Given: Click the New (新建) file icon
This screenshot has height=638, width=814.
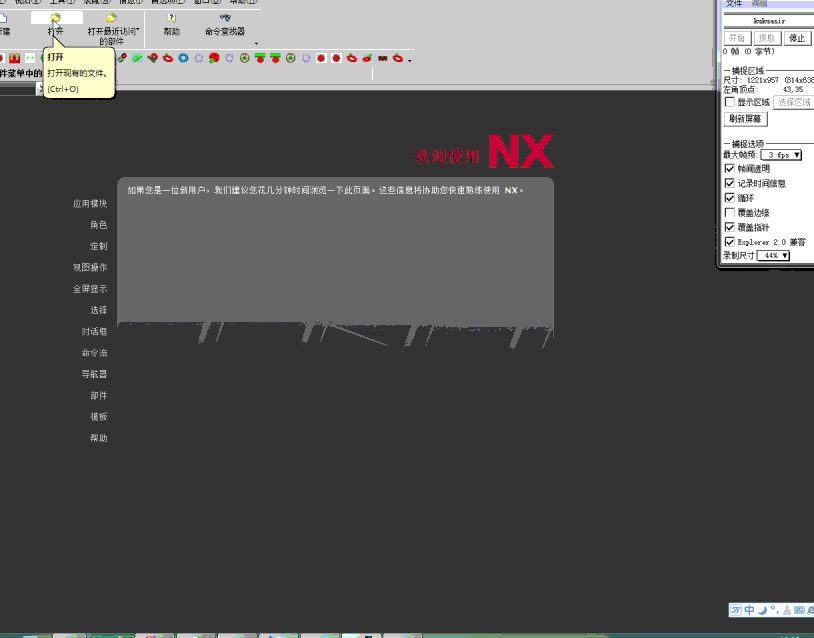Looking at the screenshot, I should coord(3,19).
